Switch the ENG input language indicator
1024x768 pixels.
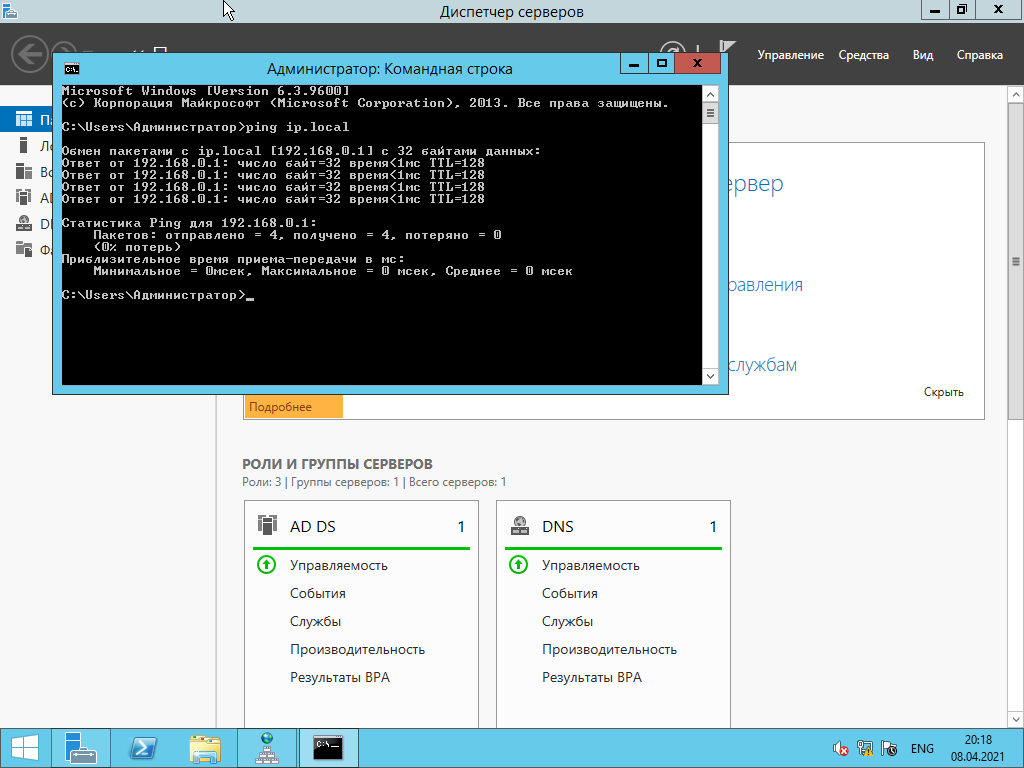pos(922,748)
